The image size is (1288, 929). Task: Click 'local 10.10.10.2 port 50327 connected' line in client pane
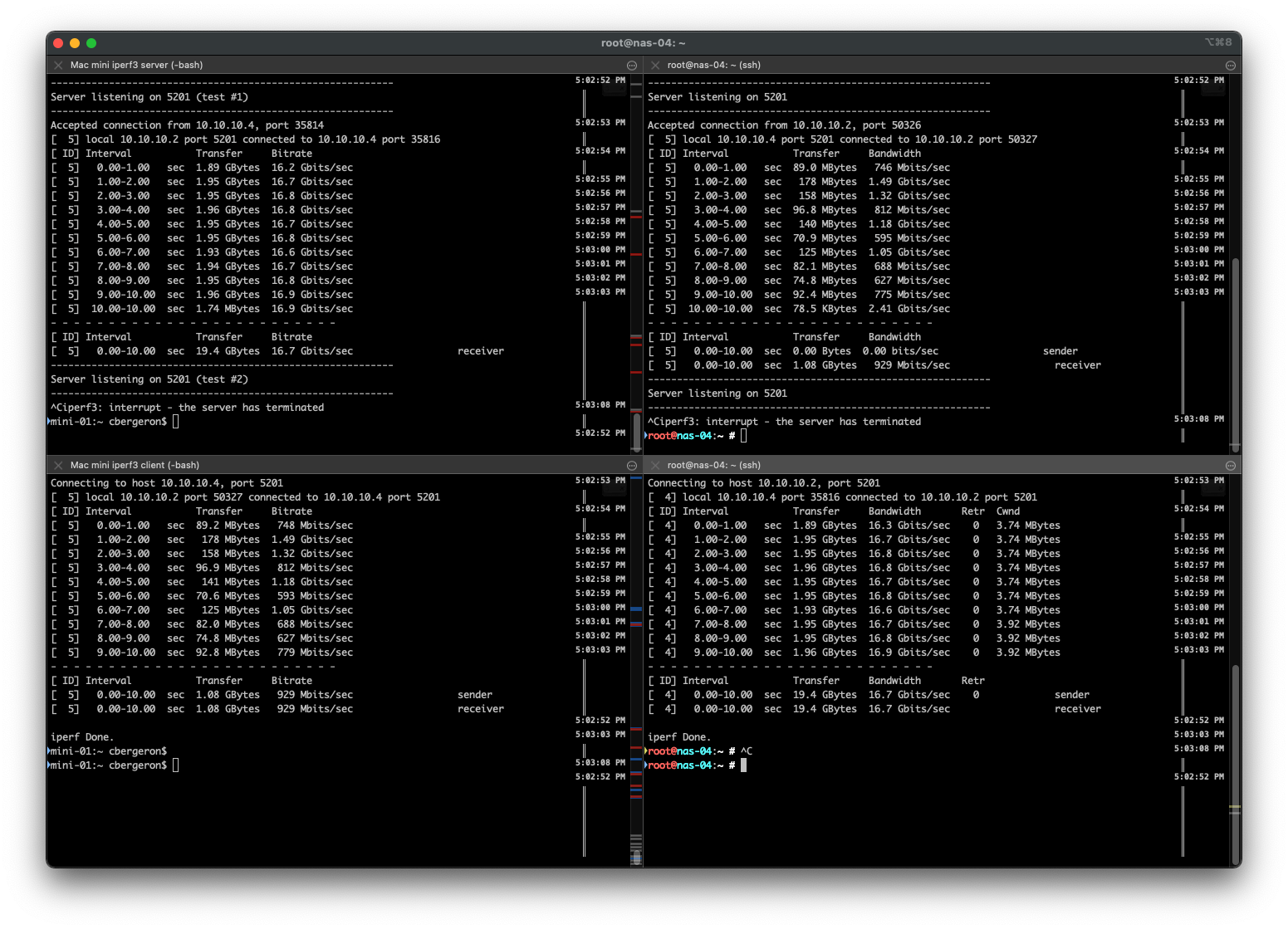(x=246, y=497)
